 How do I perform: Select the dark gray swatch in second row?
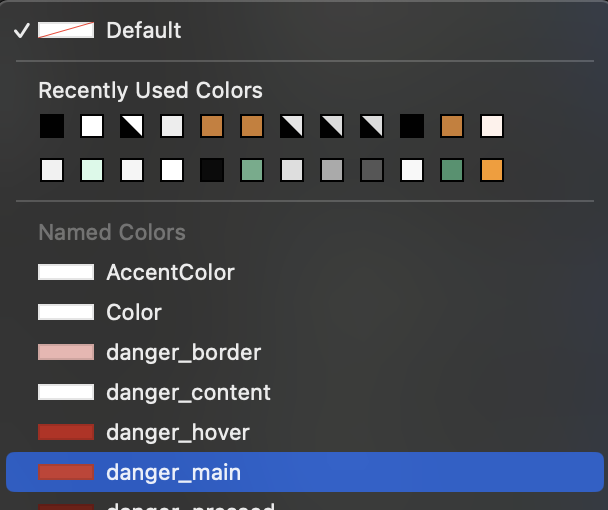372,170
